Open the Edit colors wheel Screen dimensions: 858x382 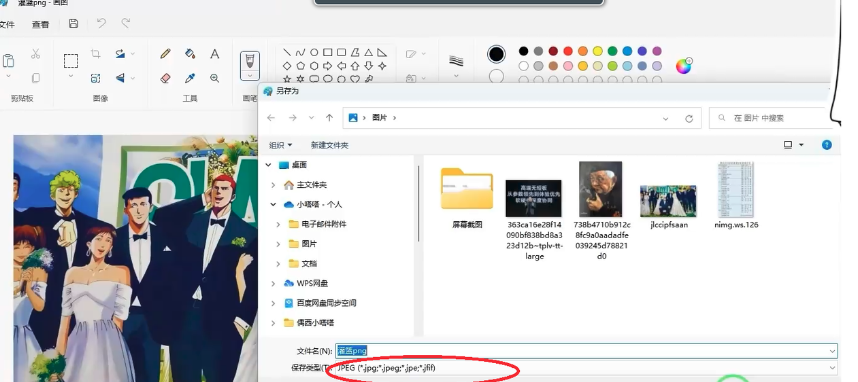coord(683,66)
